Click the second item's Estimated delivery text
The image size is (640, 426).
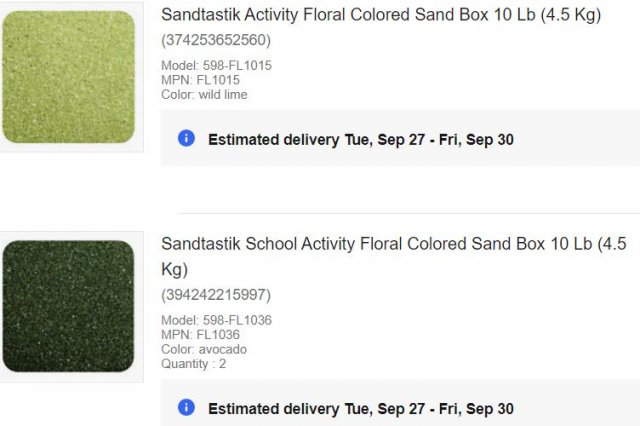(361, 409)
